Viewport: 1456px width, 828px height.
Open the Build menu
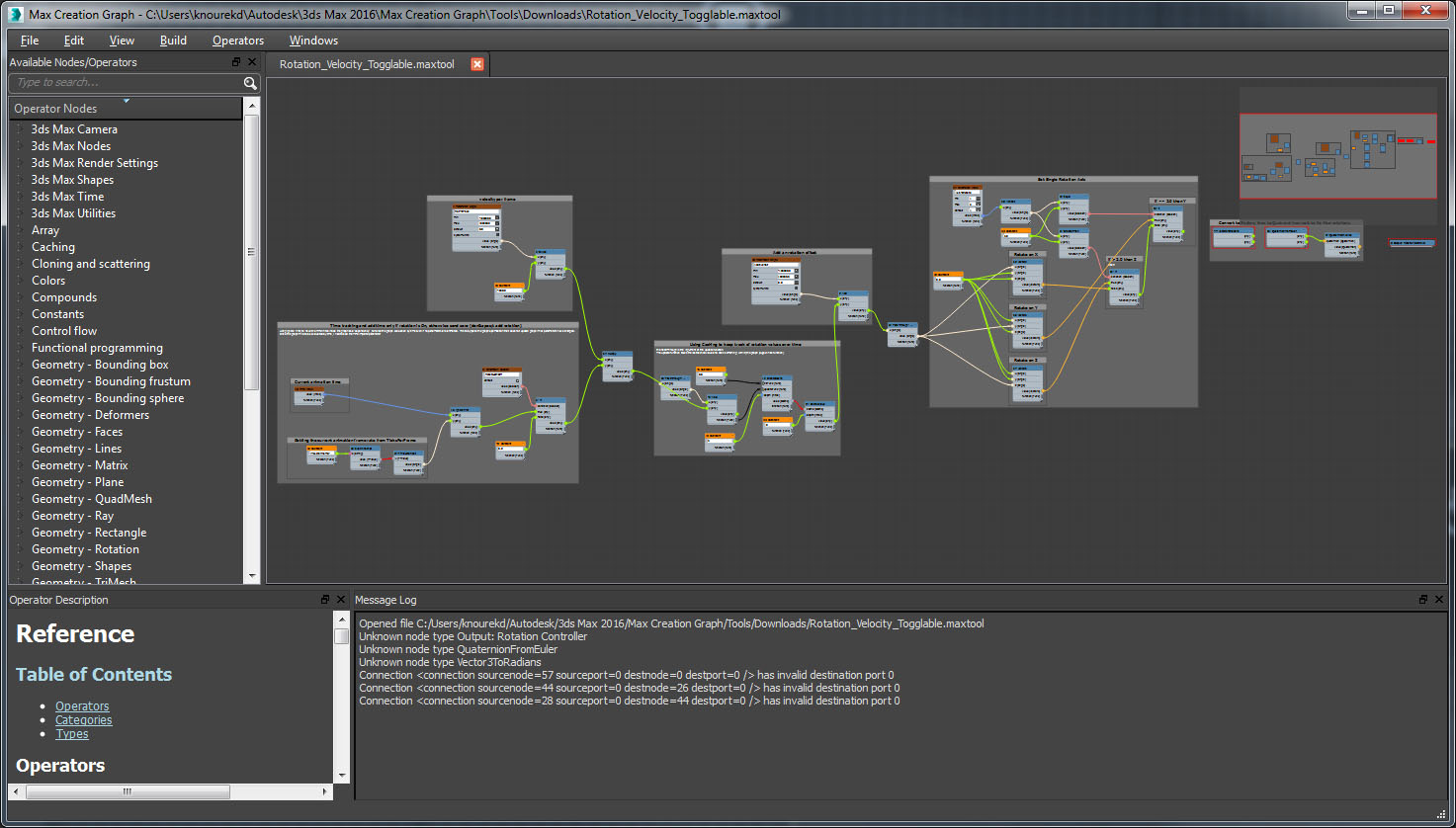173,41
